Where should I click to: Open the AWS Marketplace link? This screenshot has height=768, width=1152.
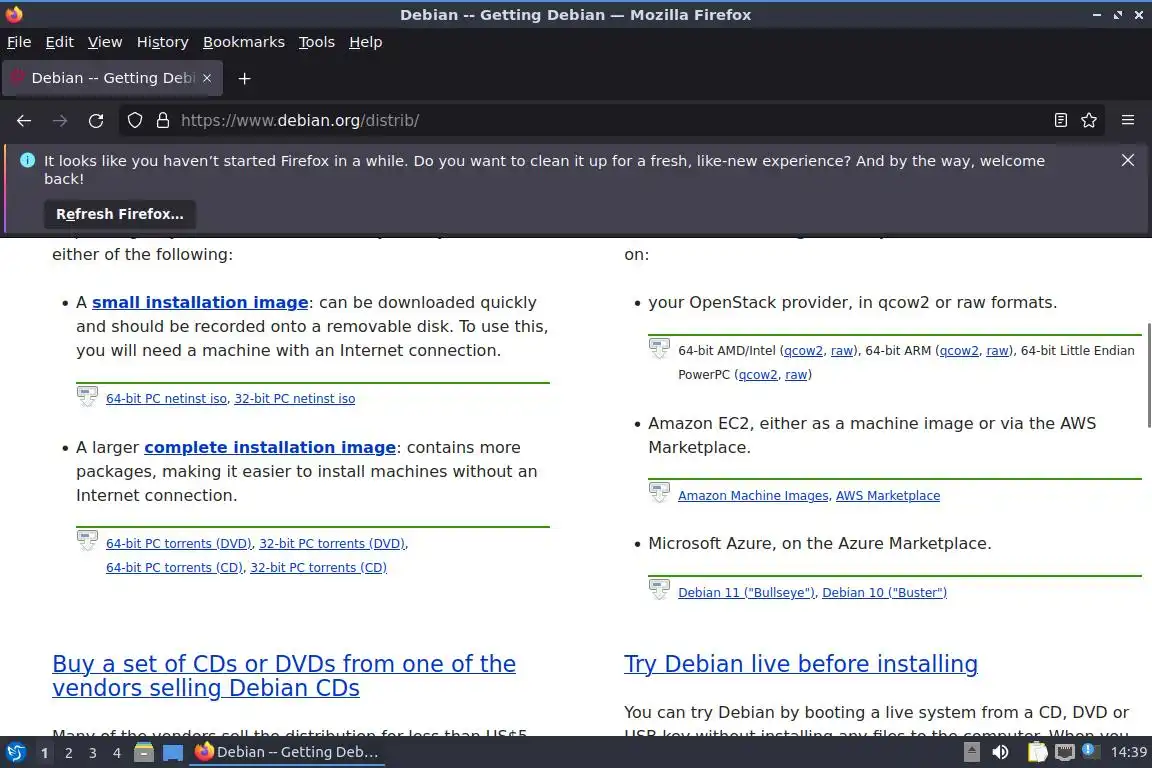click(888, 495)
